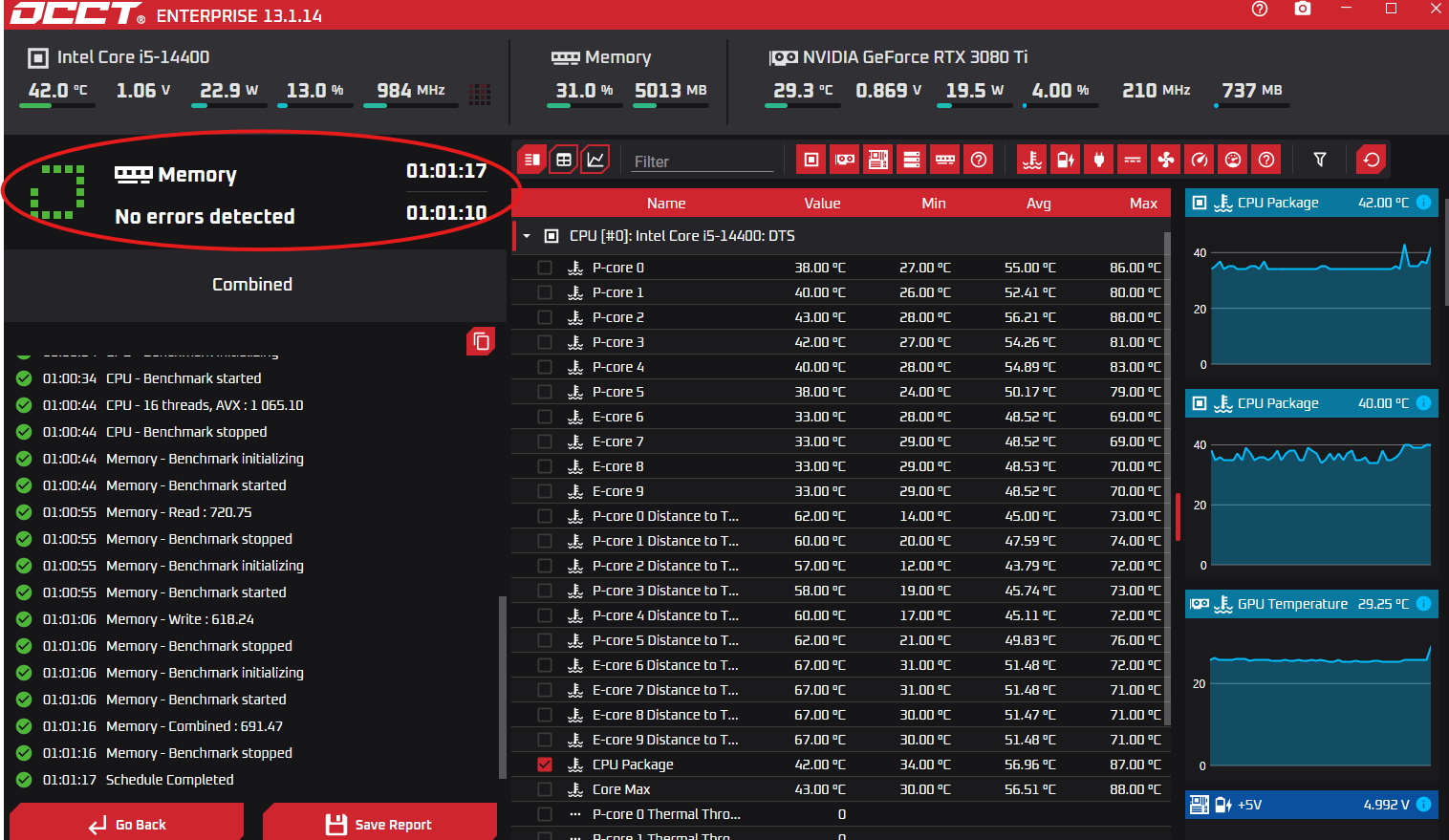Click the funnel filter icon

coord(1320,160)
